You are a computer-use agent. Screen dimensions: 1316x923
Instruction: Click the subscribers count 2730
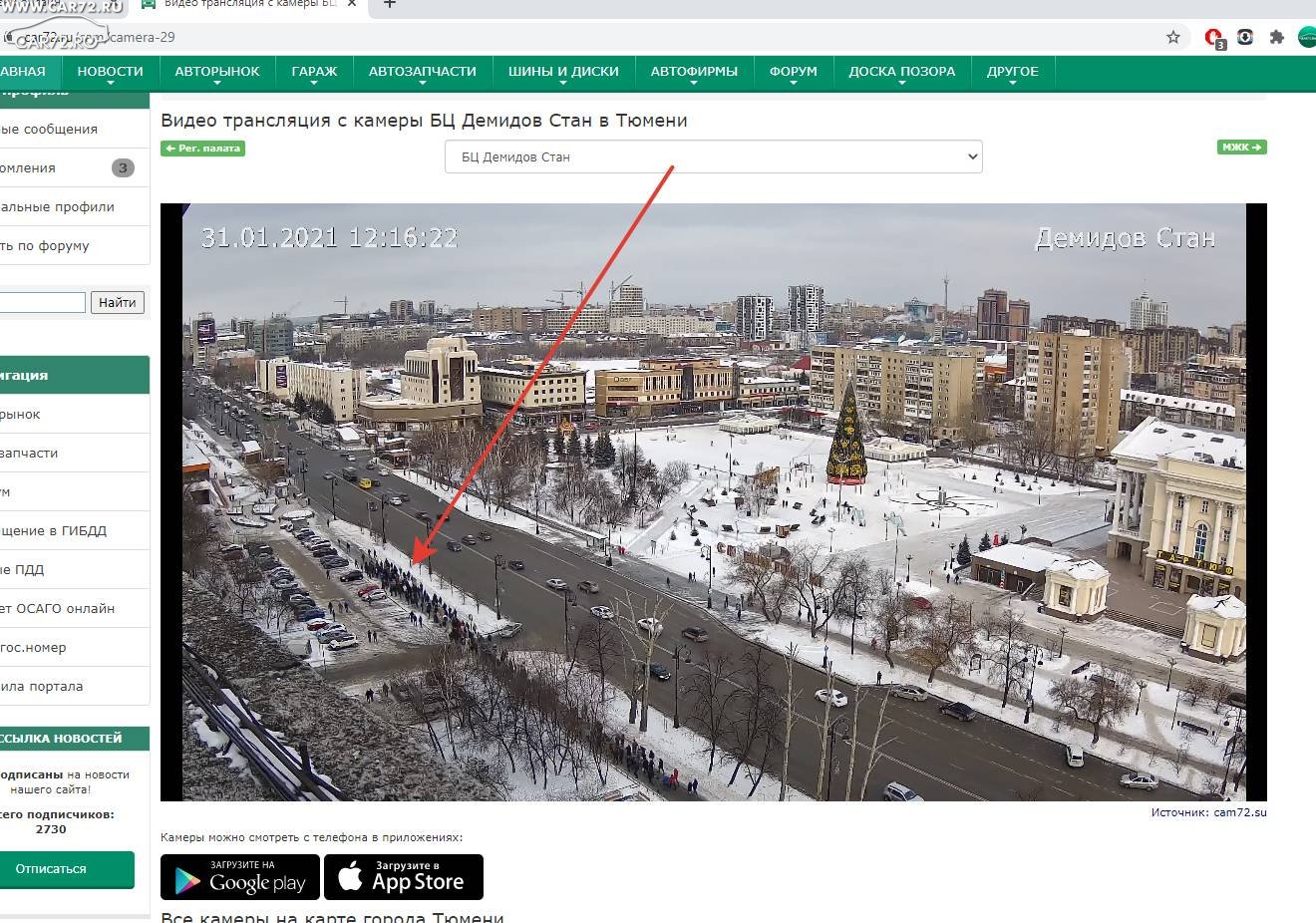(x=51, y=829)
